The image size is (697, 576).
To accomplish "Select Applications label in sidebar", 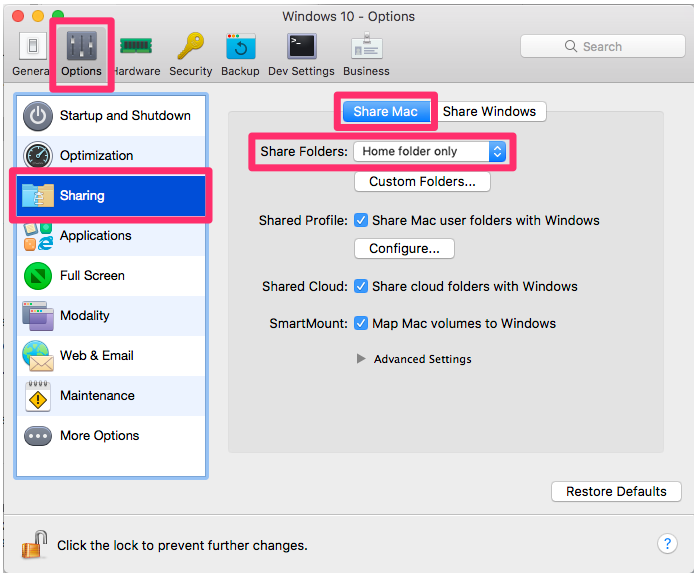I will tap(96, 236).
